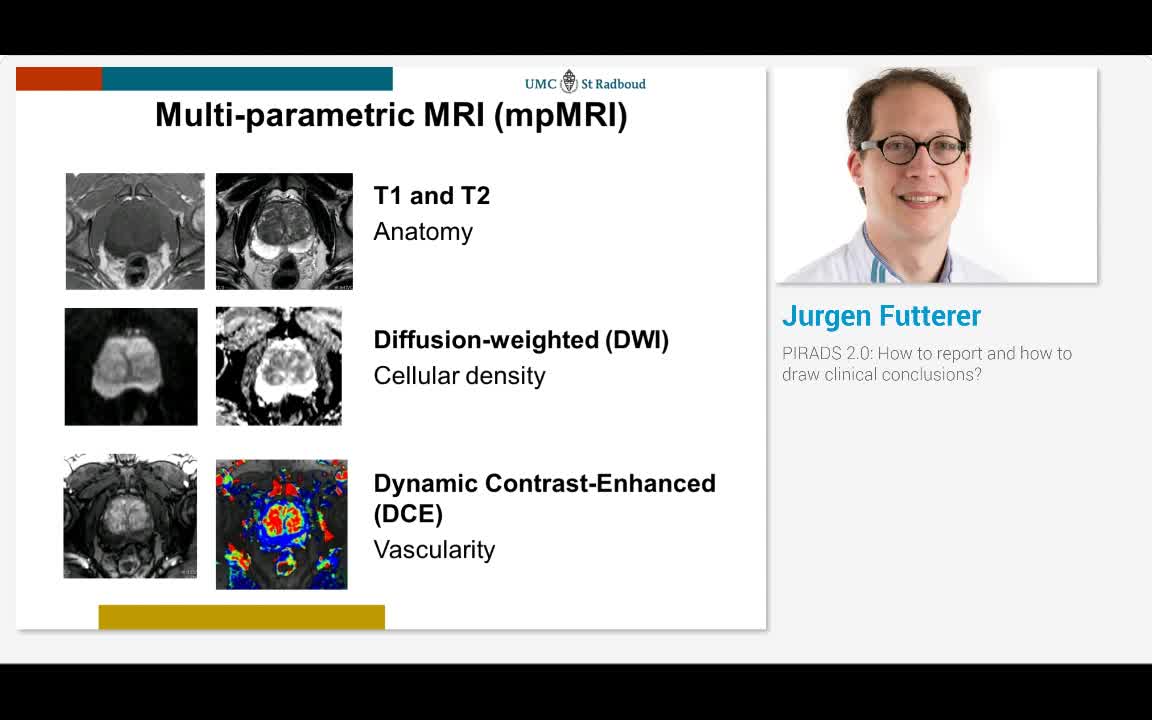Viewport: 1152px width, 720px height.
Task: Click the UMC St Radboud logo
Action: coord(585,83)
